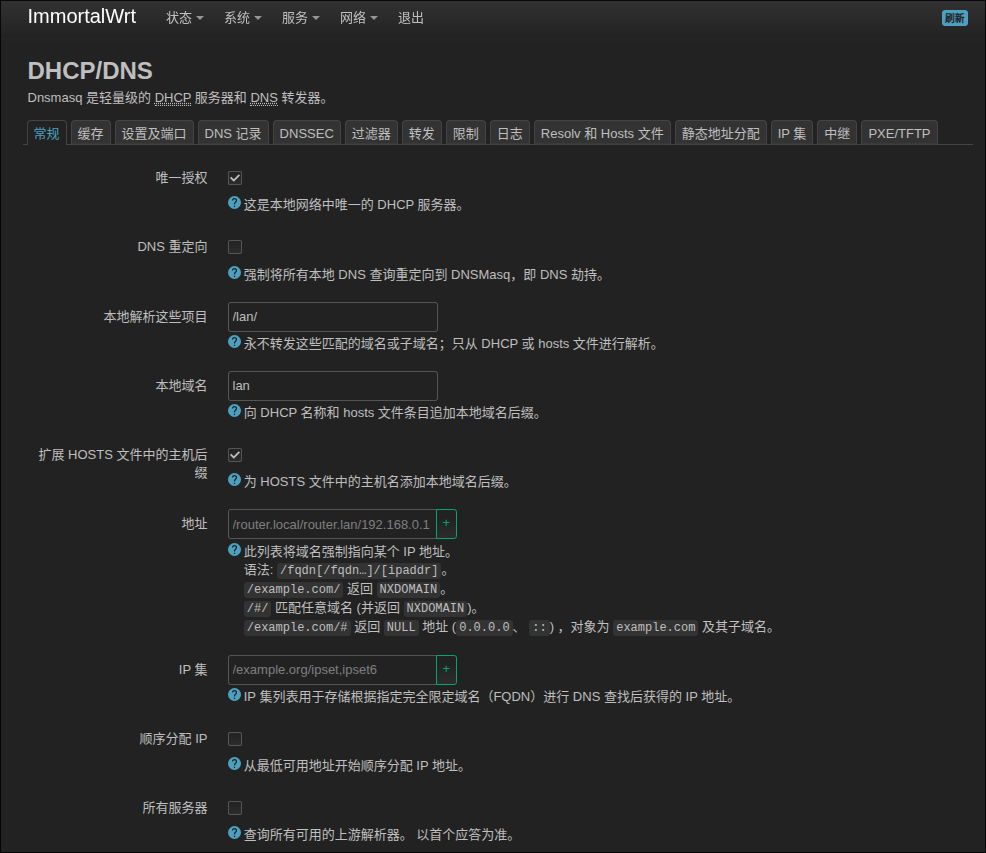This screenshot has height=853, width=986.
Task: Enable the 顺序分配 IP checkbox
Action: (x=235, y=739)
